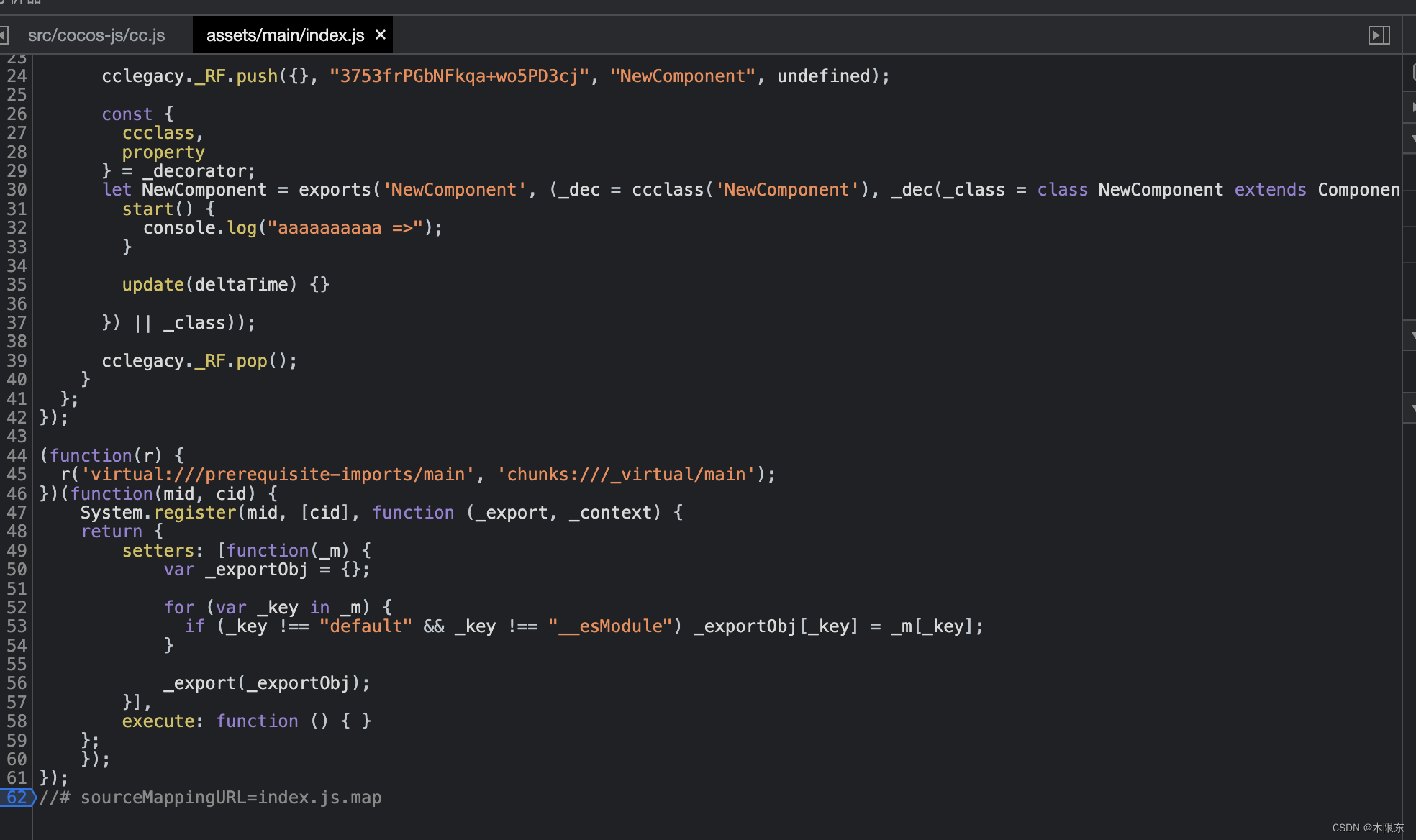Viewport: 1416px width, 840px height.
Task: Click the cclegacy._RF.pop() statement
Action: tap(199, 361)
